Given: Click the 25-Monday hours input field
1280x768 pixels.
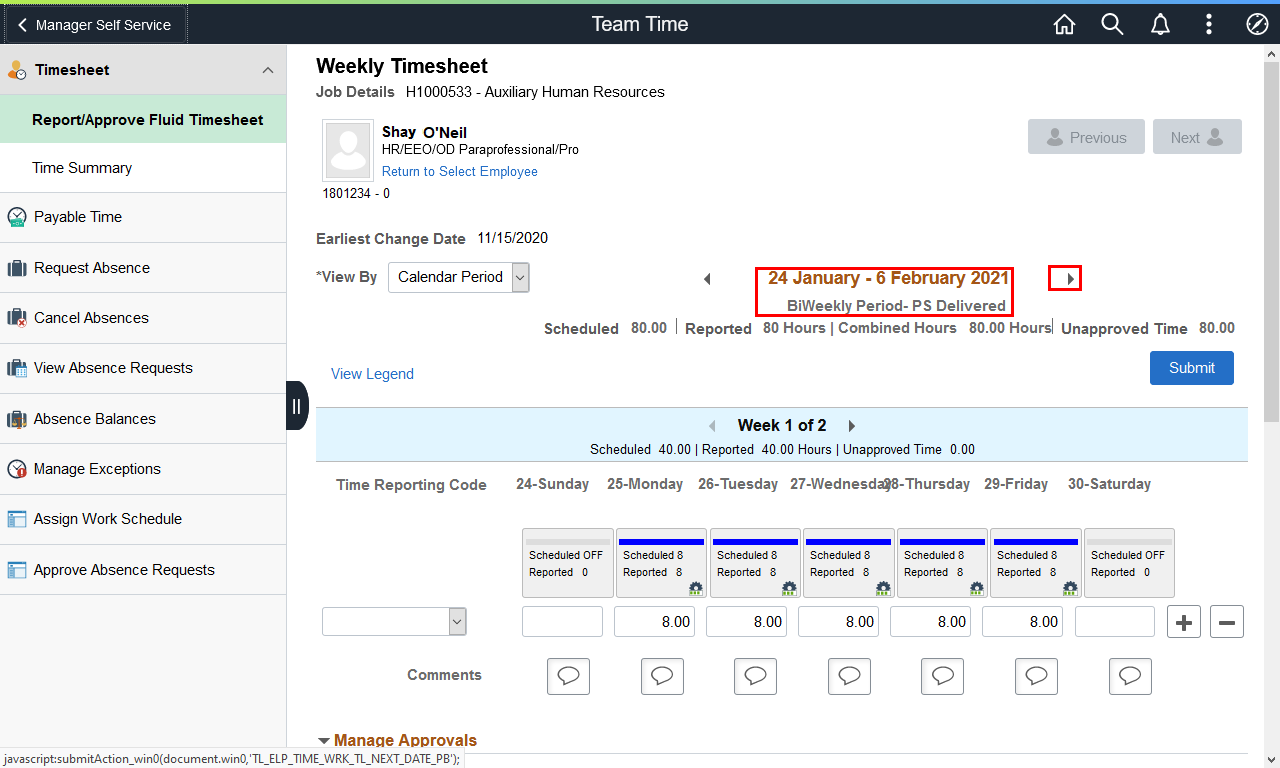Looking at the screenshot, I should [x=654, y=622].
